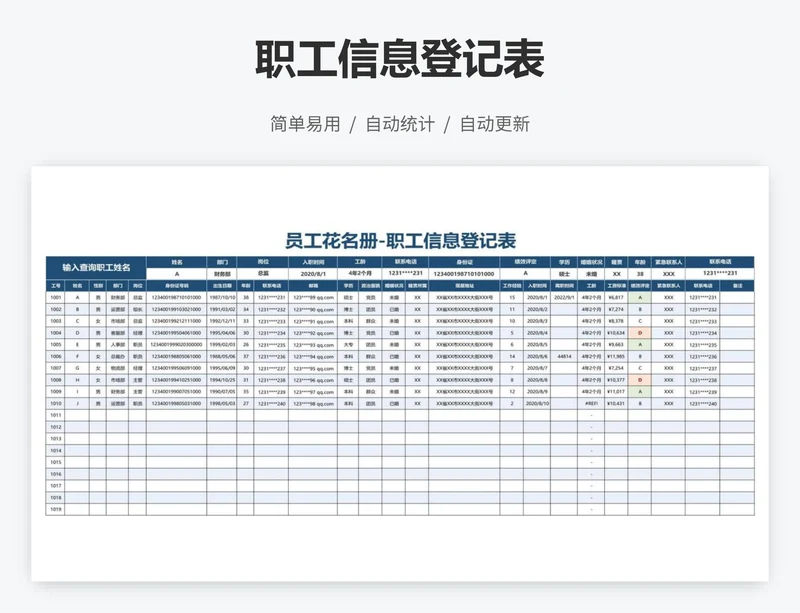Screen dimensions: 800x613
Task: Click employee number cell 1001
Action: click(x=56, y=298)
